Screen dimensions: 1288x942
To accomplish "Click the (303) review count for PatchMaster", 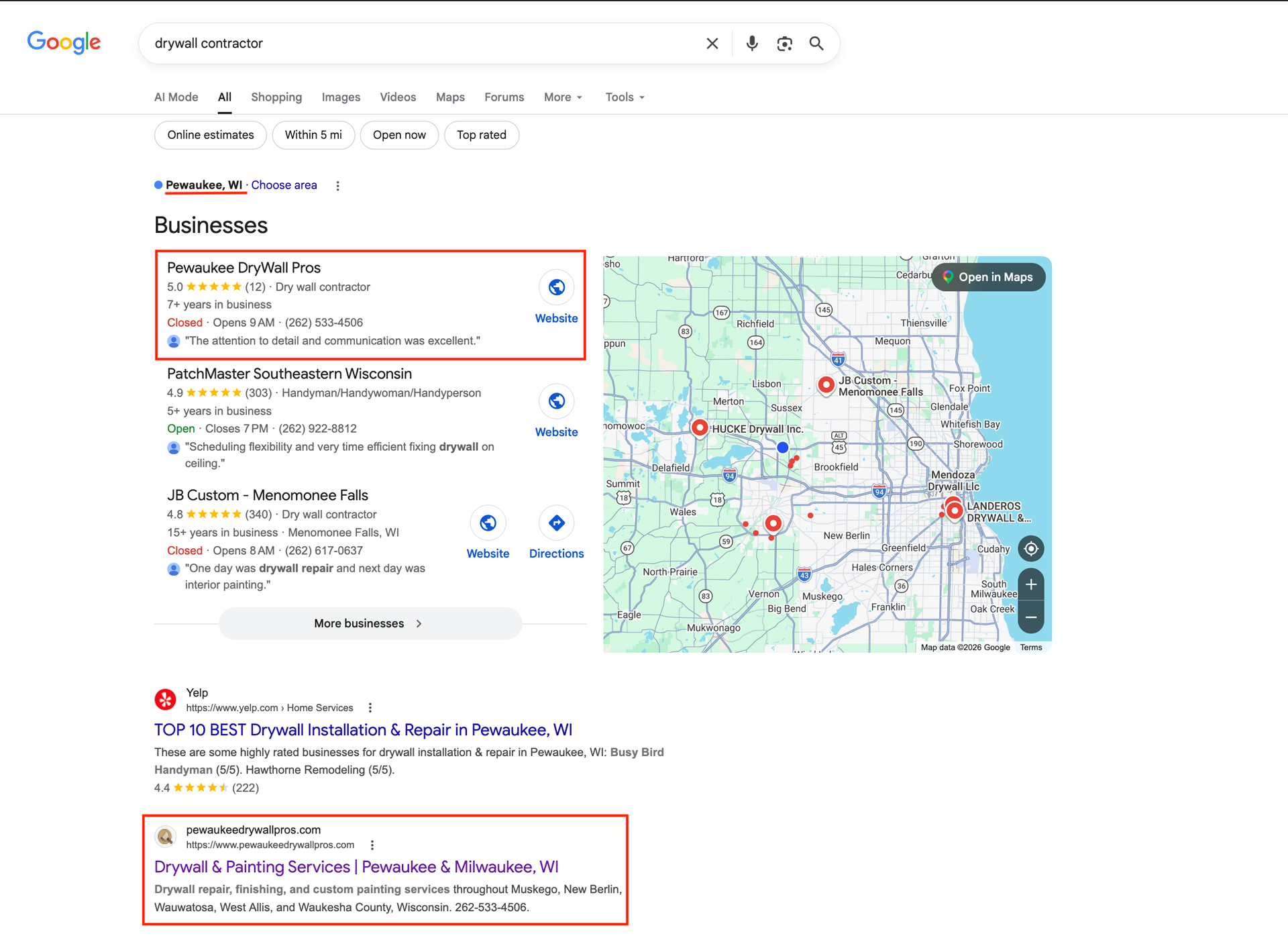I will point(258,393).
